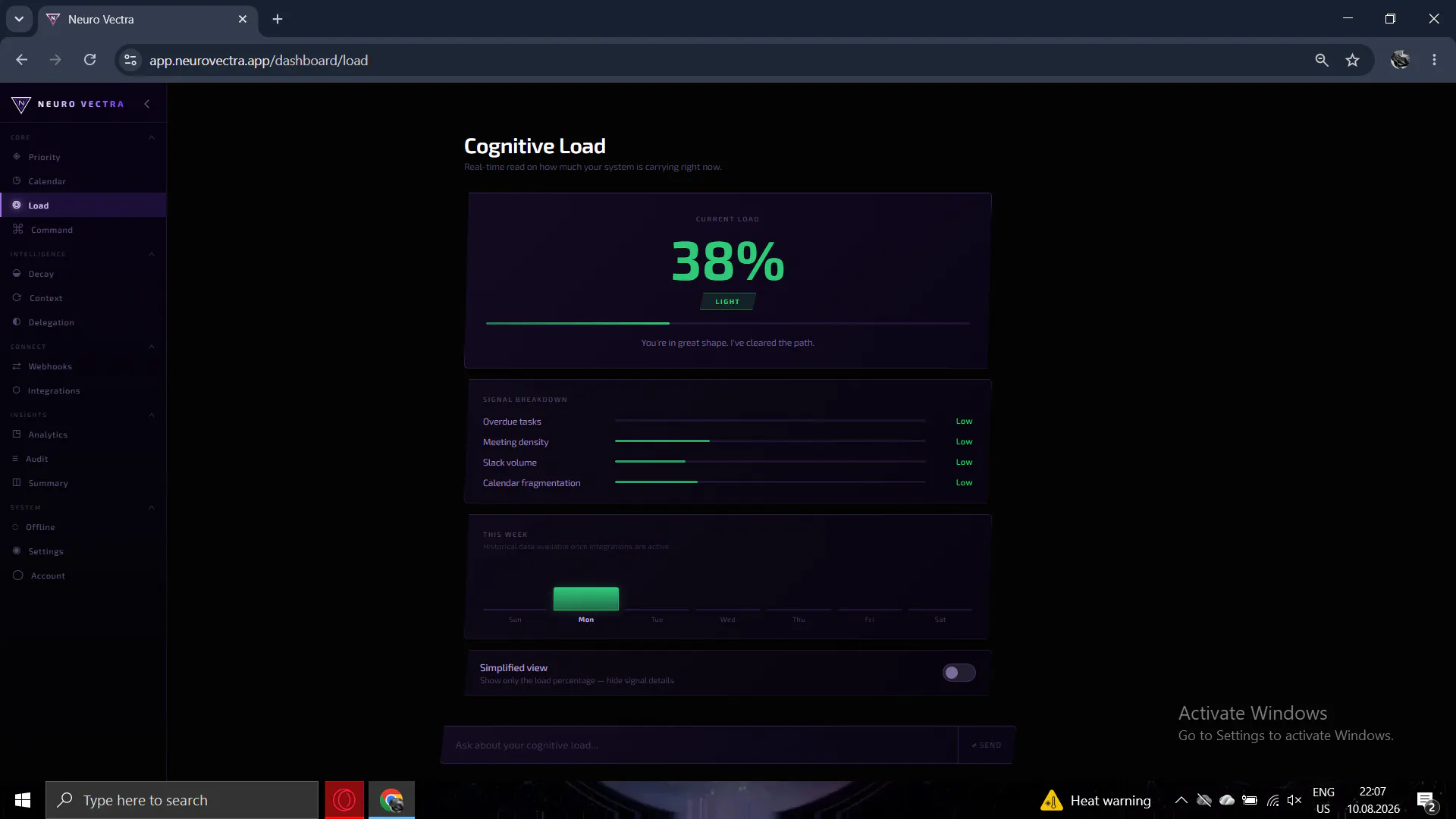Click the Account circle icon
1456x819 pixels.
pyautogui.click(x=18, y=576)
